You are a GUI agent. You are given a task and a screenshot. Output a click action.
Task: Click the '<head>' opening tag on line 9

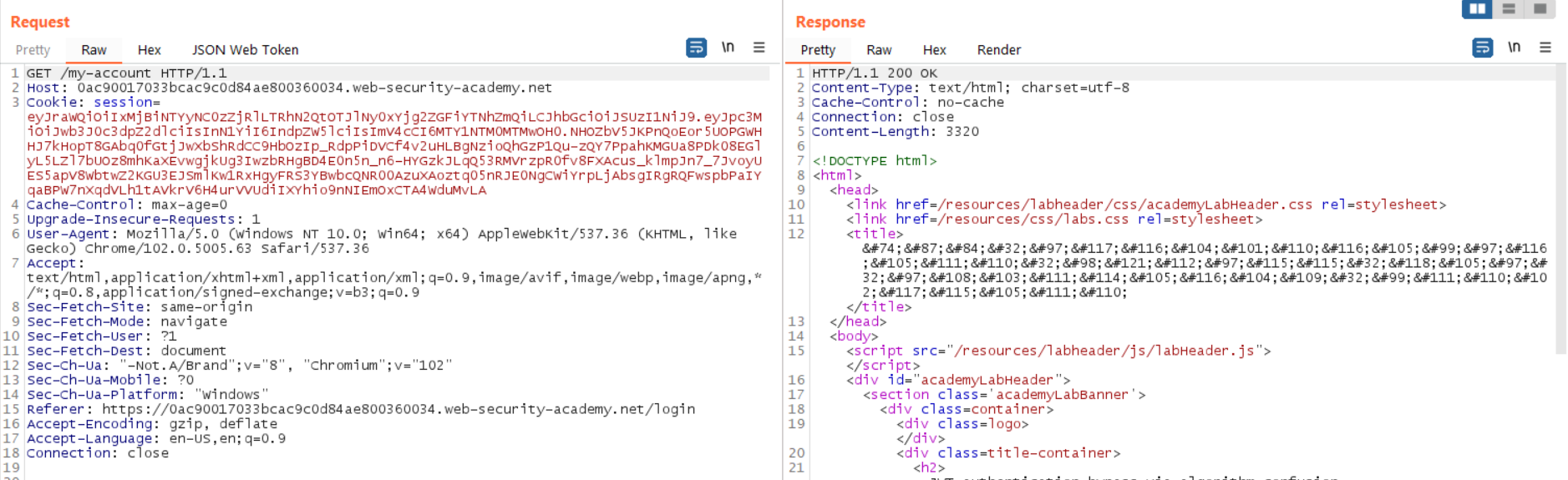854,190
